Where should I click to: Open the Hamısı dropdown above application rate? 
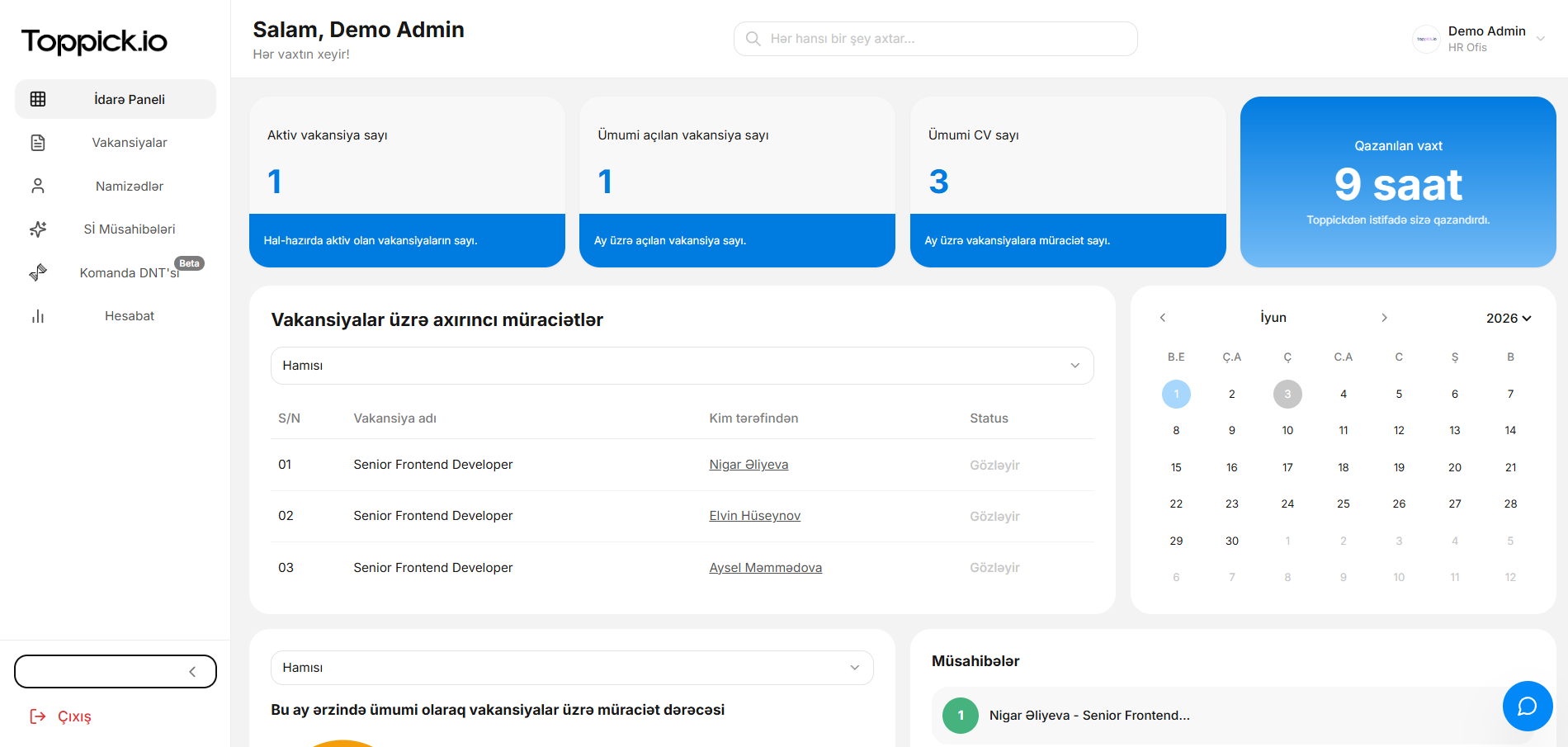click(x=572, y=668)
